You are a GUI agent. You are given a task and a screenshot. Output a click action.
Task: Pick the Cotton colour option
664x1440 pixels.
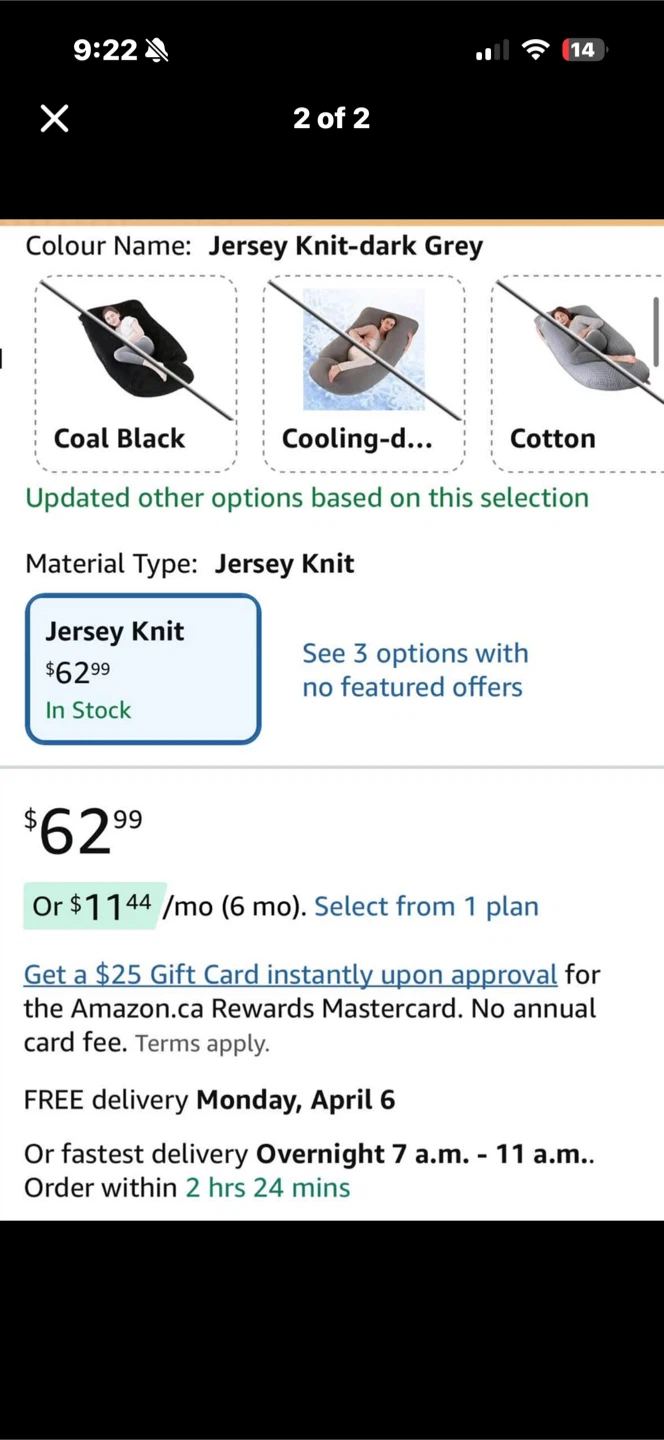(577, 374)
